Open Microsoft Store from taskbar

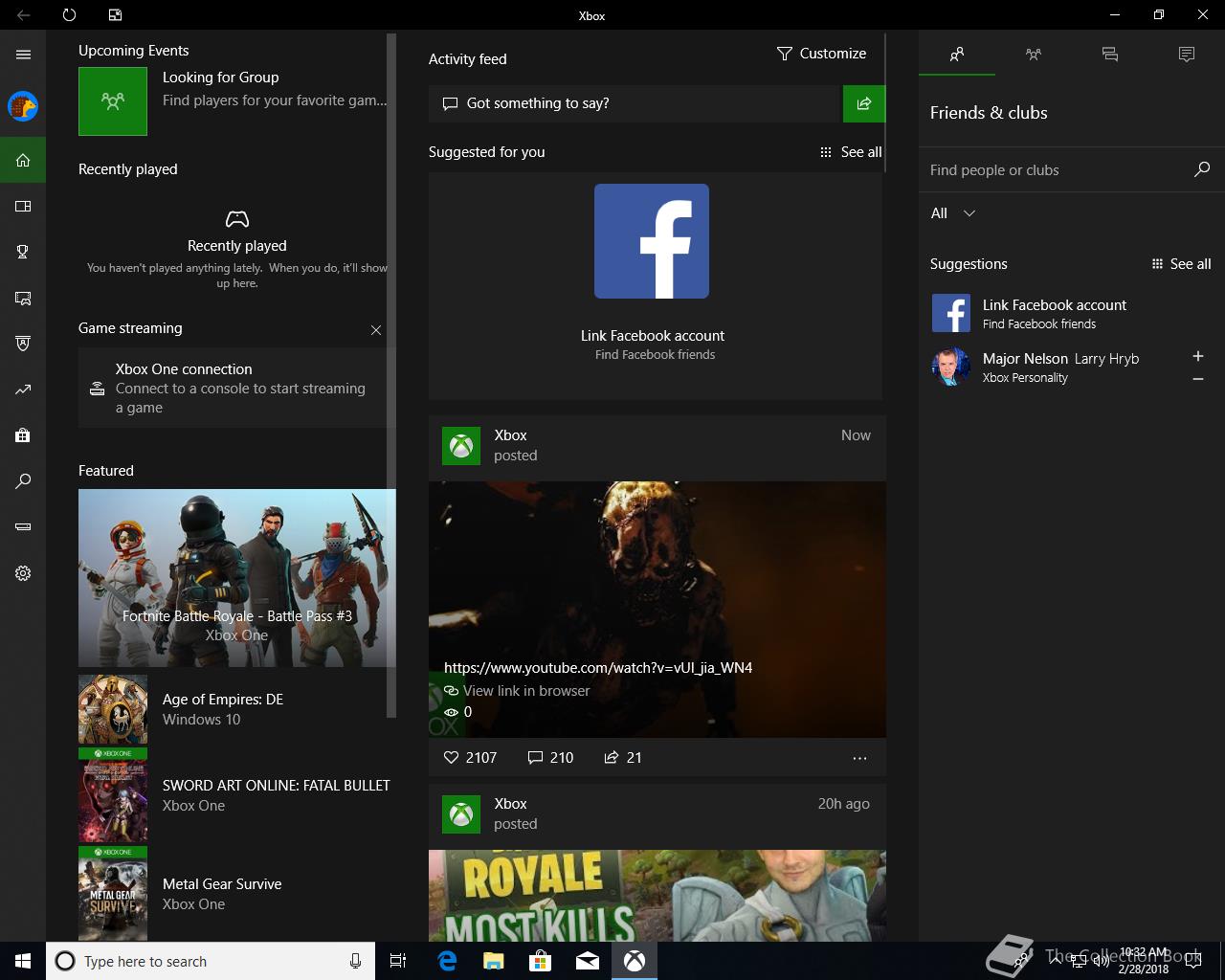[541, 961]
